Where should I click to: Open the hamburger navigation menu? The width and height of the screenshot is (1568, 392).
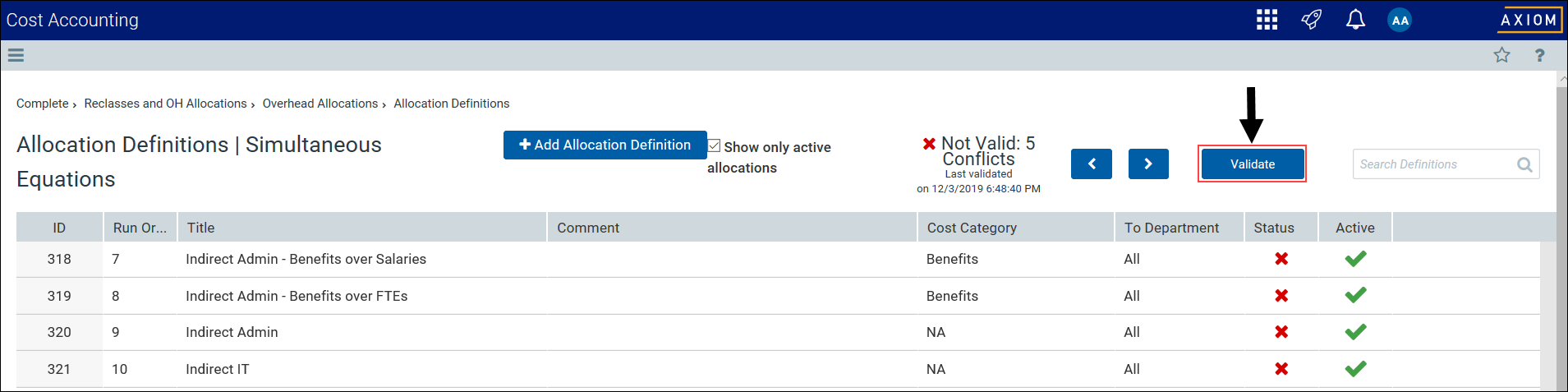click(x=16, y=55)
